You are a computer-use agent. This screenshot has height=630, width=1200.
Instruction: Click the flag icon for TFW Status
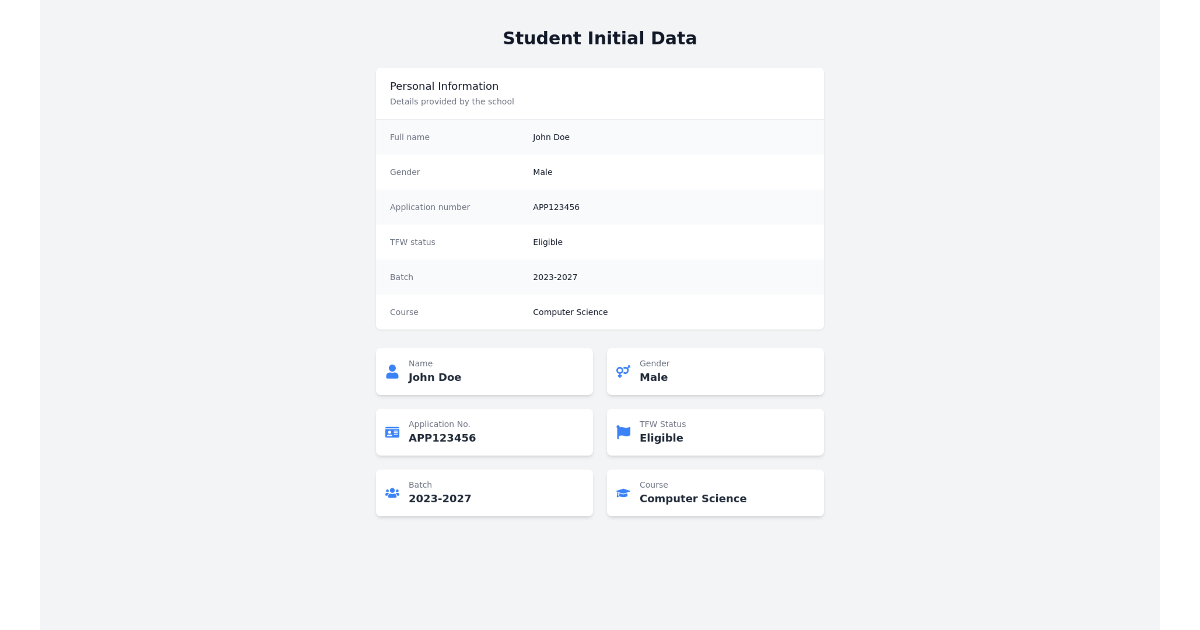click(623, 432)
